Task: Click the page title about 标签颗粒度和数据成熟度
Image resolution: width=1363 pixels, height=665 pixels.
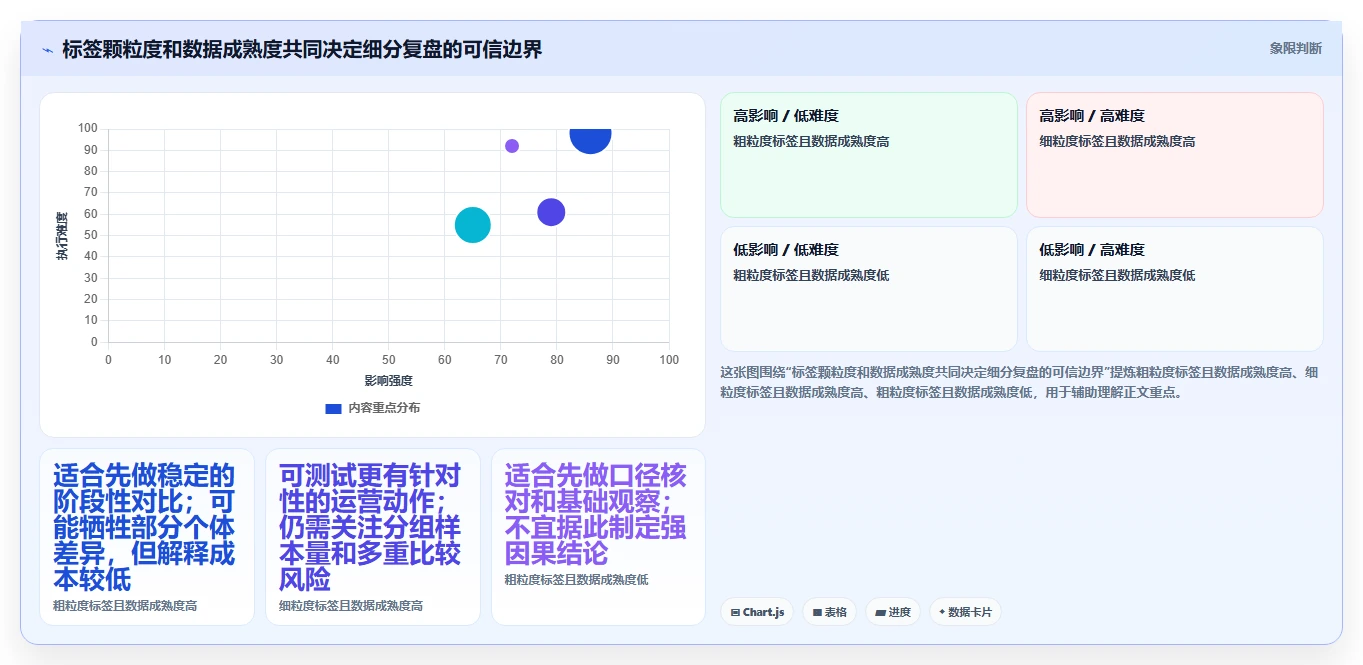Action: (302, 49)
